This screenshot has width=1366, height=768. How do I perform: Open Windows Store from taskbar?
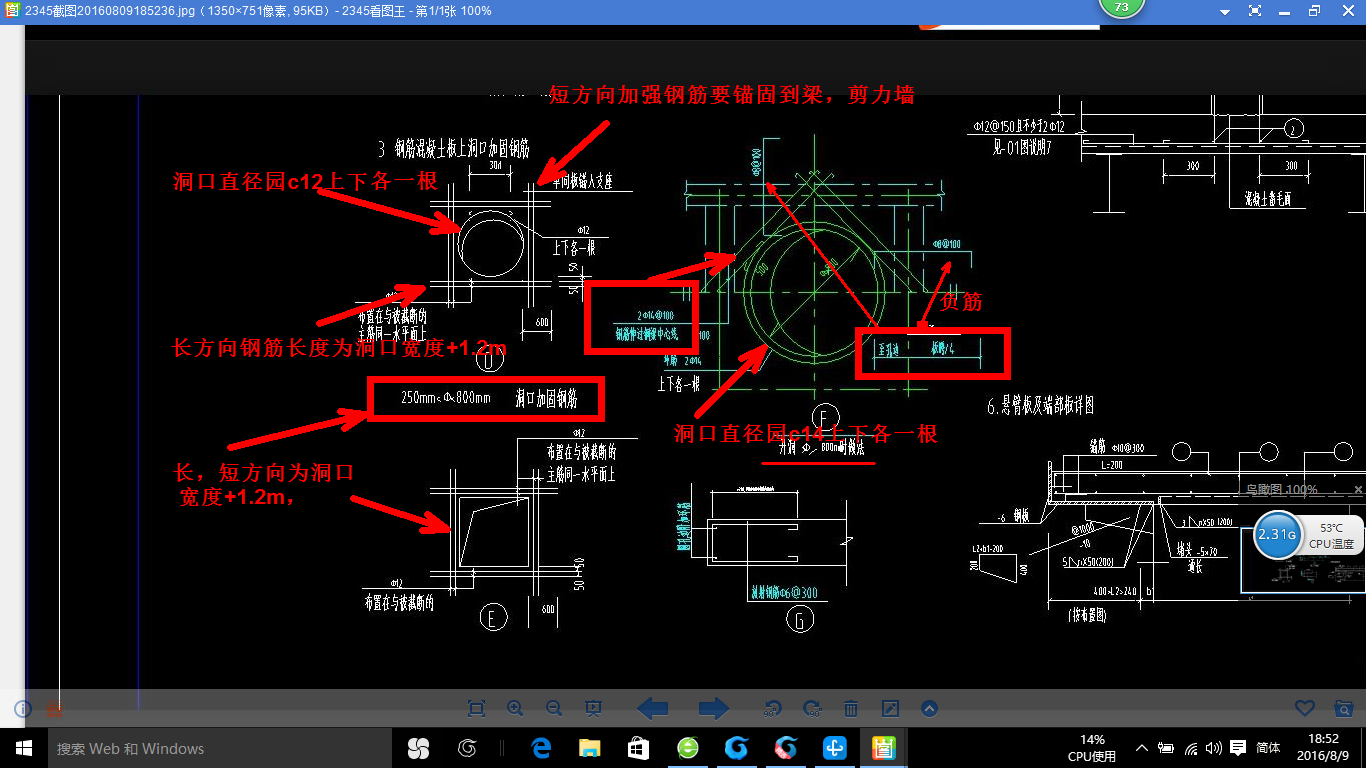638,748
